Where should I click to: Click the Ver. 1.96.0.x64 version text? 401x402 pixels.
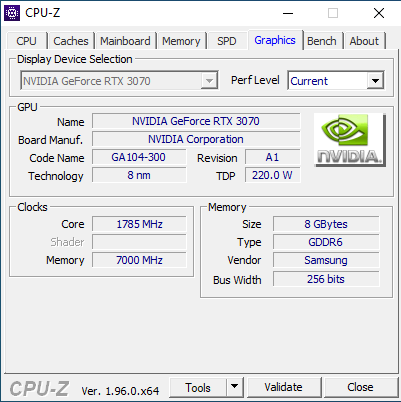coord(120,391)
